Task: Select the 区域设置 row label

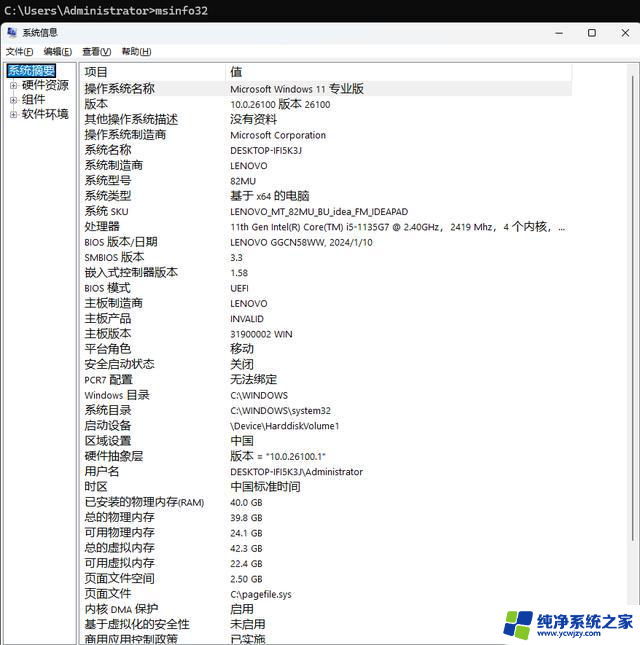Action: coord(108,441)
